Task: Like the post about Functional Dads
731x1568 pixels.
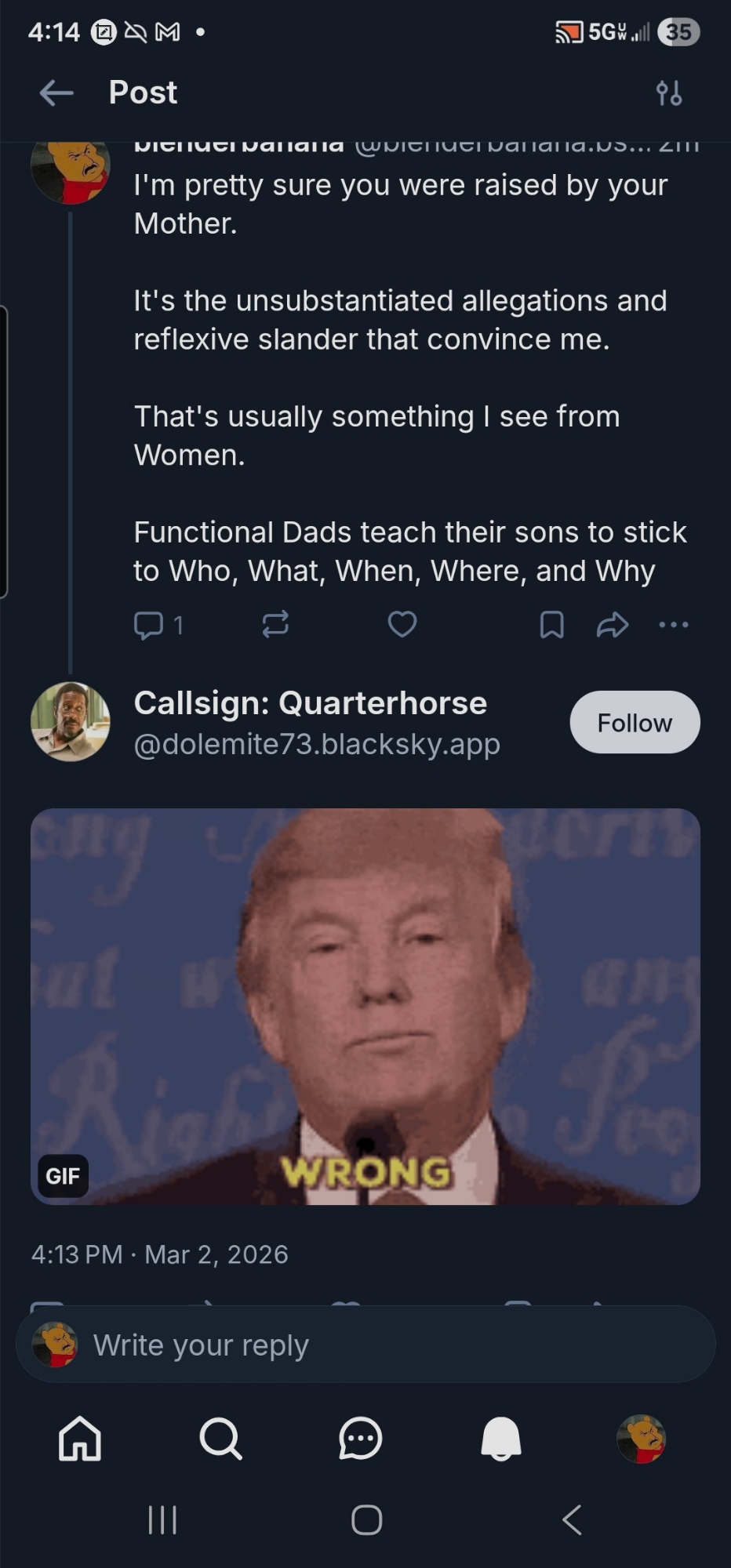Action: coord(402,625)
